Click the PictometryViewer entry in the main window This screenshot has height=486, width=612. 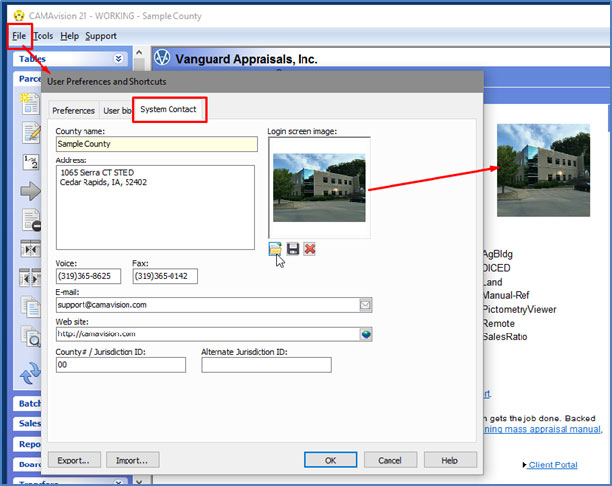tap(519, 310)
